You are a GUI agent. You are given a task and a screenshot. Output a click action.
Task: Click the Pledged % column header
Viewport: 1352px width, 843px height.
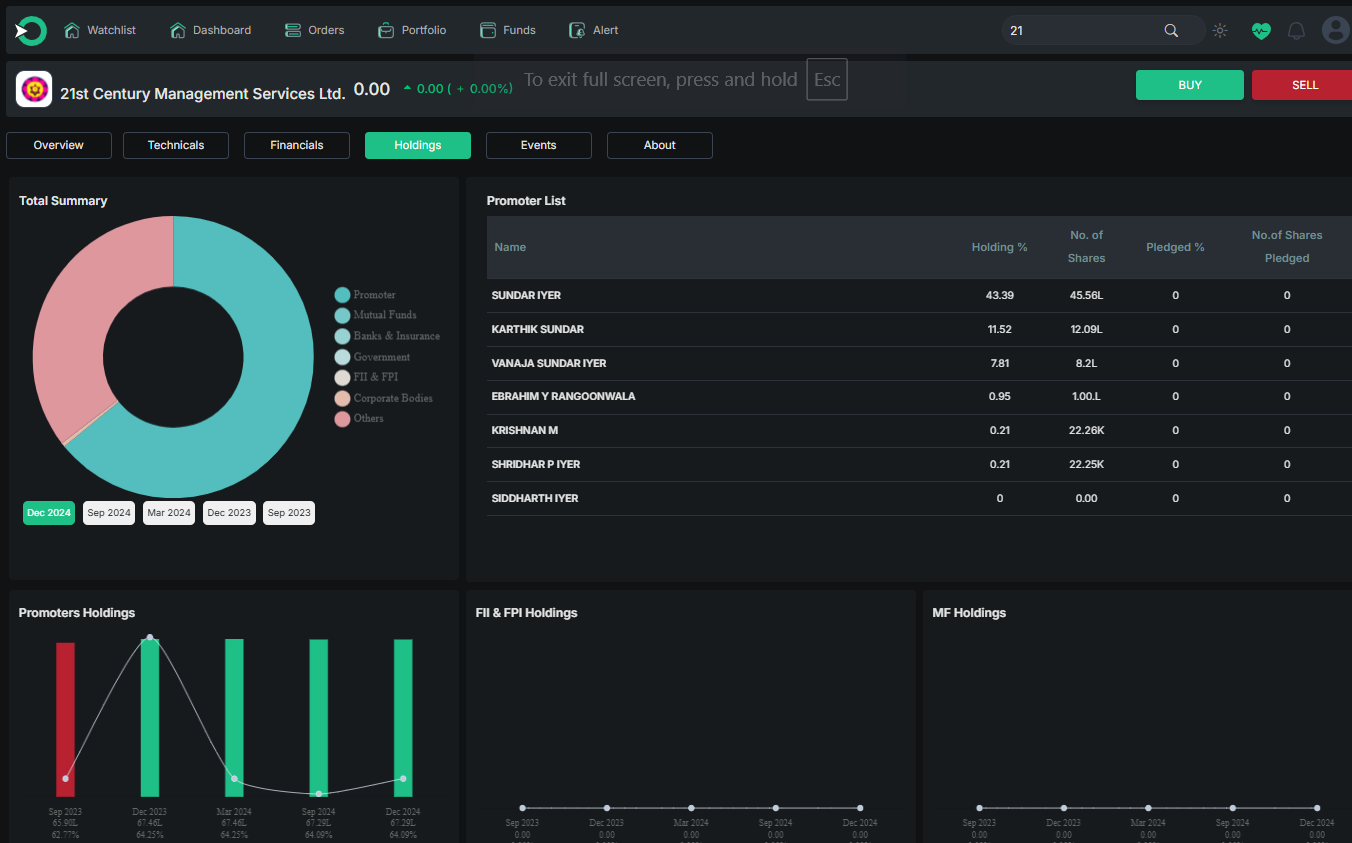[1175, 247]
